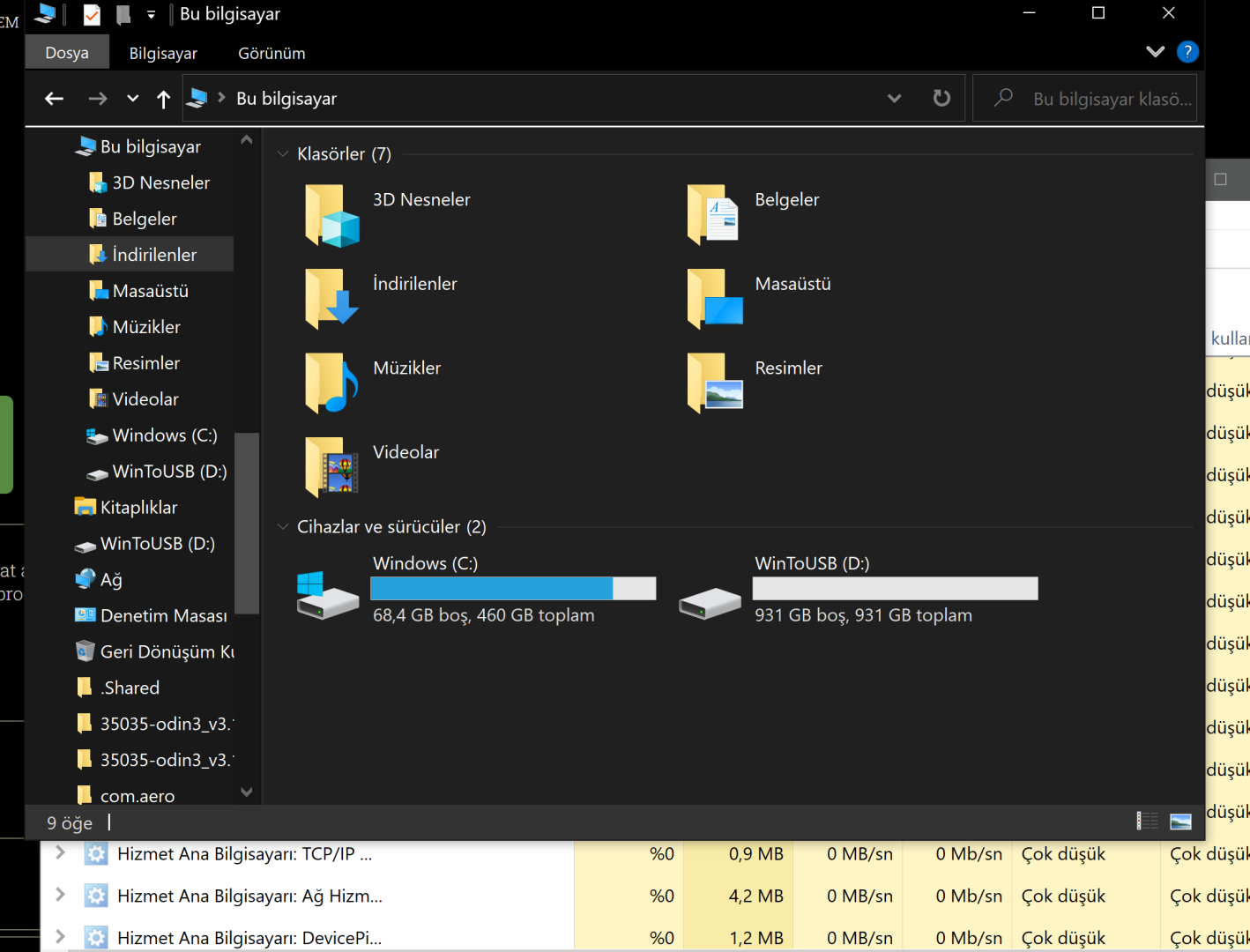Click the computer icon in the address bar
The image size is (1250, 952).
pos(198,98)
